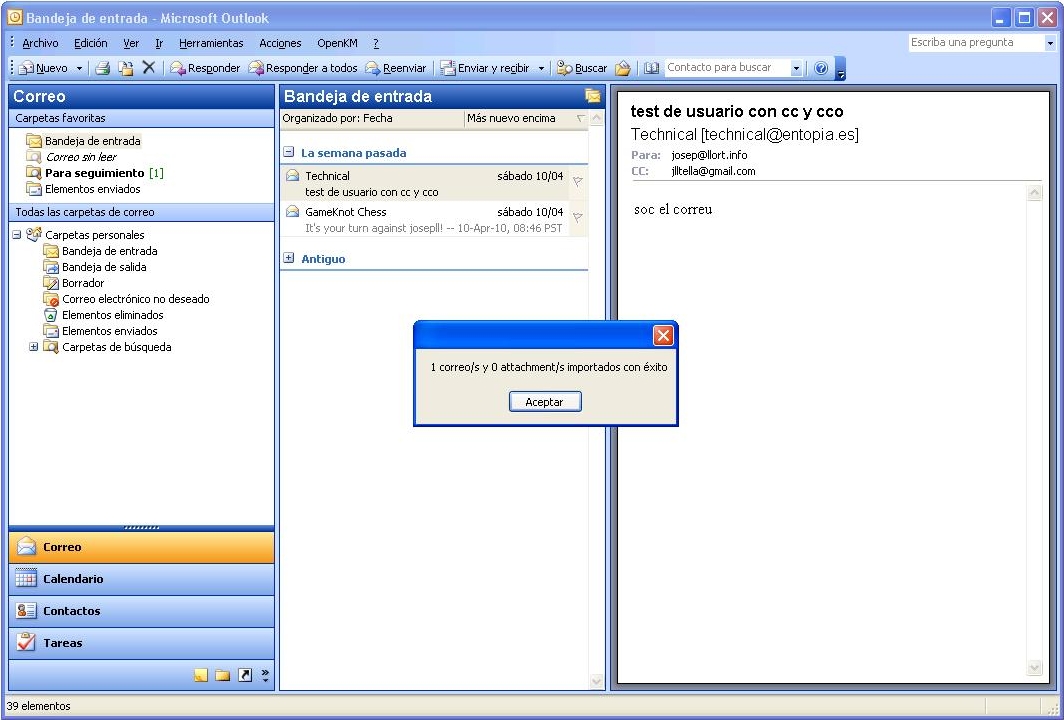The height and width of the screenshot is (720, 1064).
Task: Open the Herramientas menu
Action: pos(211,43)
